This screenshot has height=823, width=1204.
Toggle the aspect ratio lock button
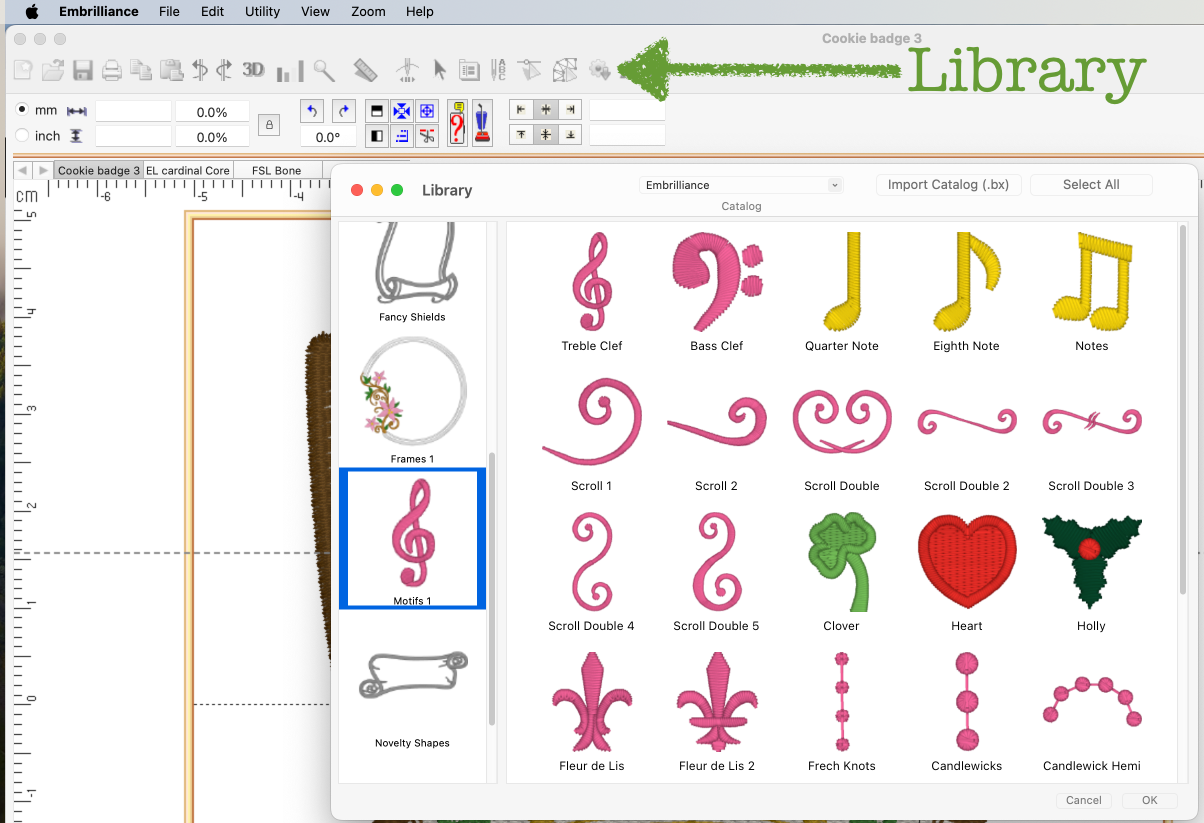[x=268, y=124]
